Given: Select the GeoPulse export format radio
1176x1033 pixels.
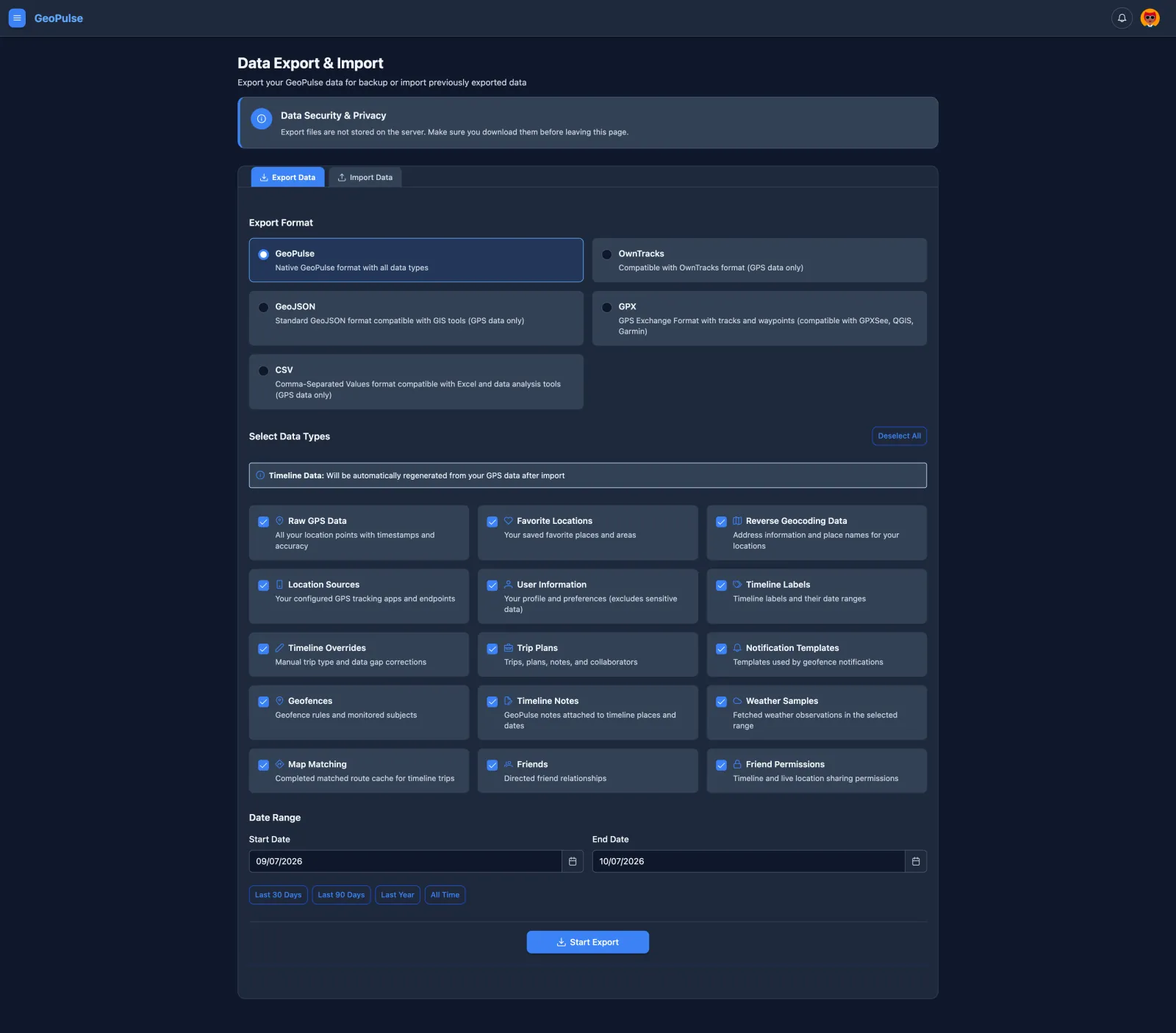Looking at the screenshot, I should point(263,255).
